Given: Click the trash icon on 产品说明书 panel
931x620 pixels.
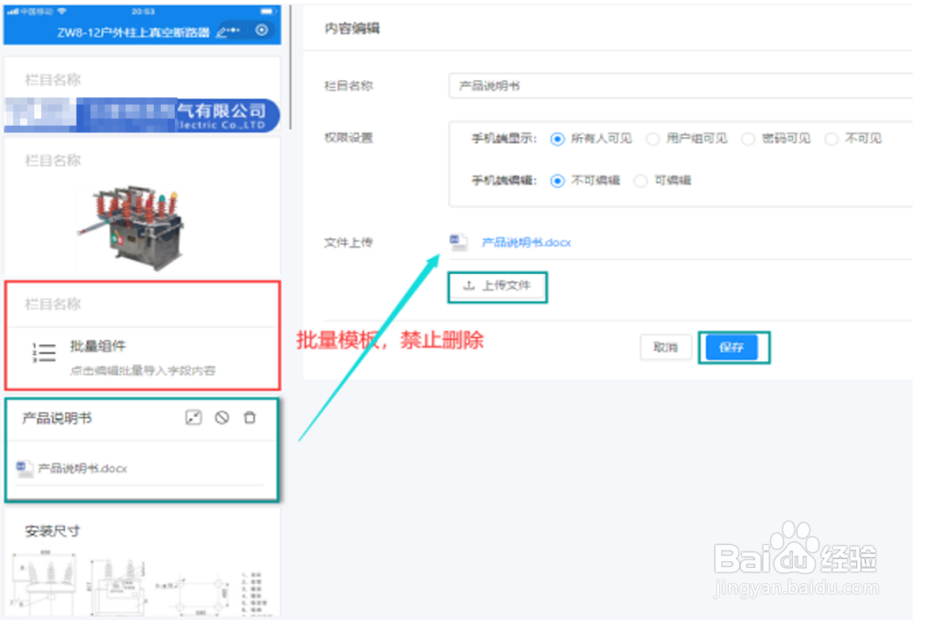Looking at the screenshot, I should click(250, 418).
